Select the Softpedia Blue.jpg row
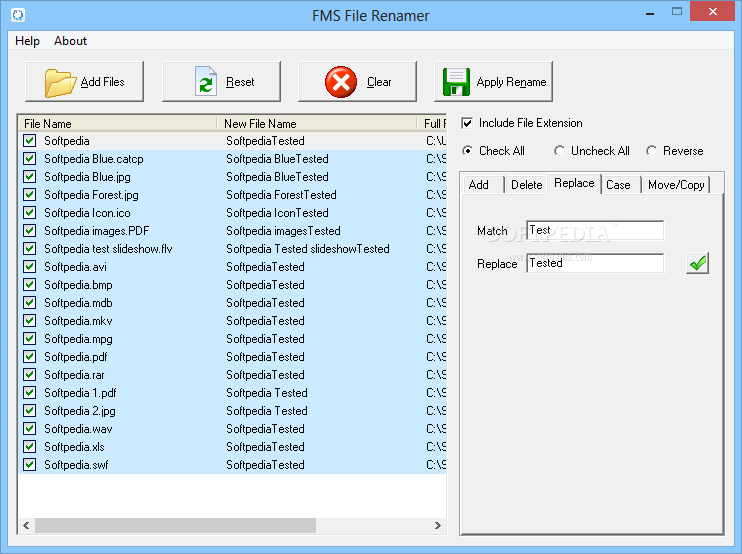The height and width of the screenshot is (554, 742). [232, 176]
